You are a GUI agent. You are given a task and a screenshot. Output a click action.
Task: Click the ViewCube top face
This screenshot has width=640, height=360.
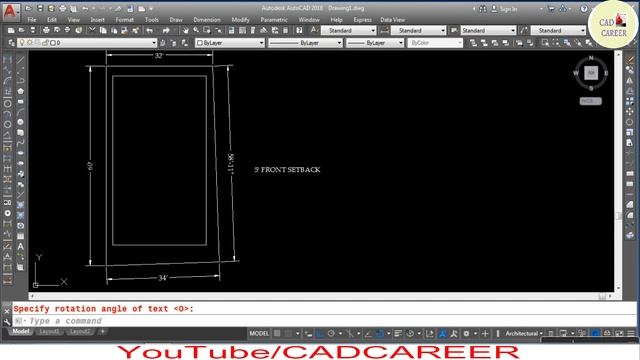[591, 73]
